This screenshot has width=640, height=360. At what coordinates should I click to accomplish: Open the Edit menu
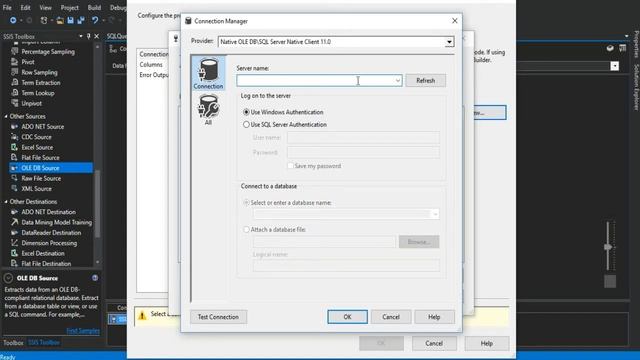25,7
